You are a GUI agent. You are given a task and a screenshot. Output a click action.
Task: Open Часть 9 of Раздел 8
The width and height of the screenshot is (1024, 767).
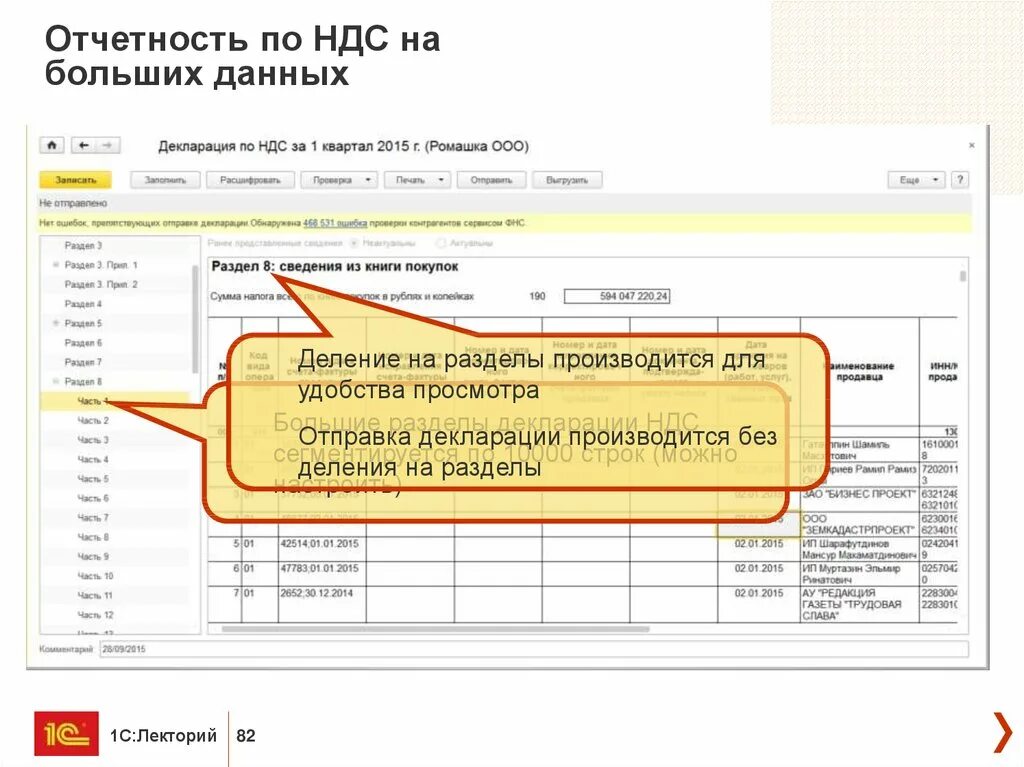93,556
